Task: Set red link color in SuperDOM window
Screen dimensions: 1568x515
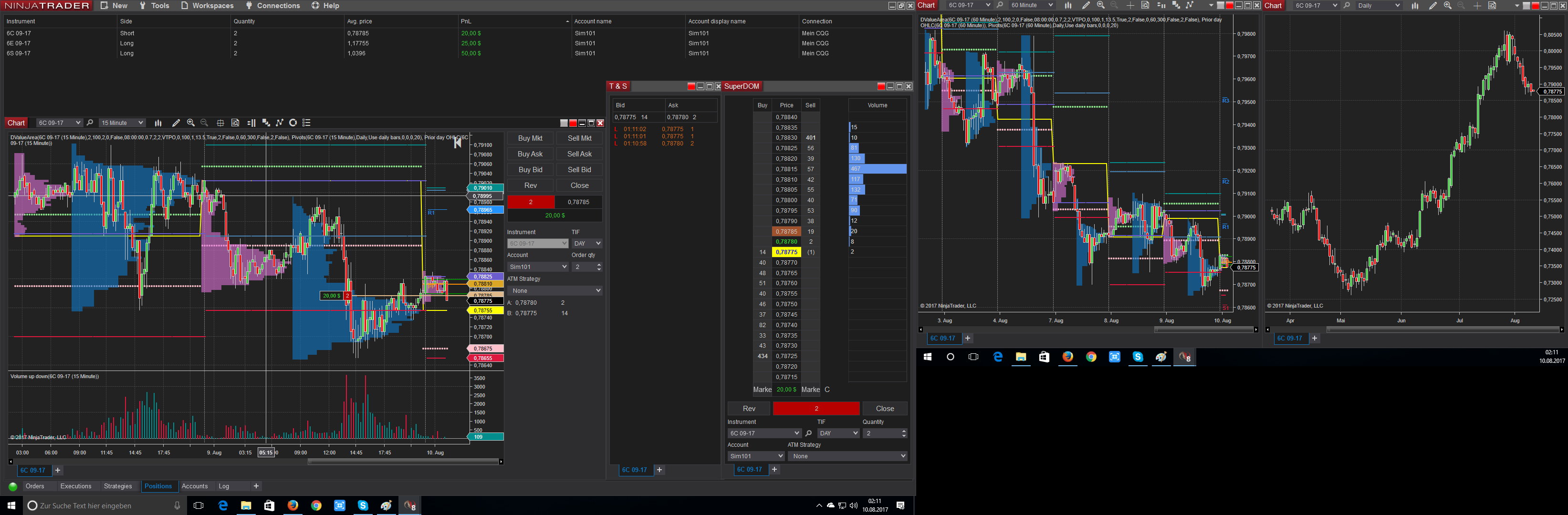Action: pos(881,86)
